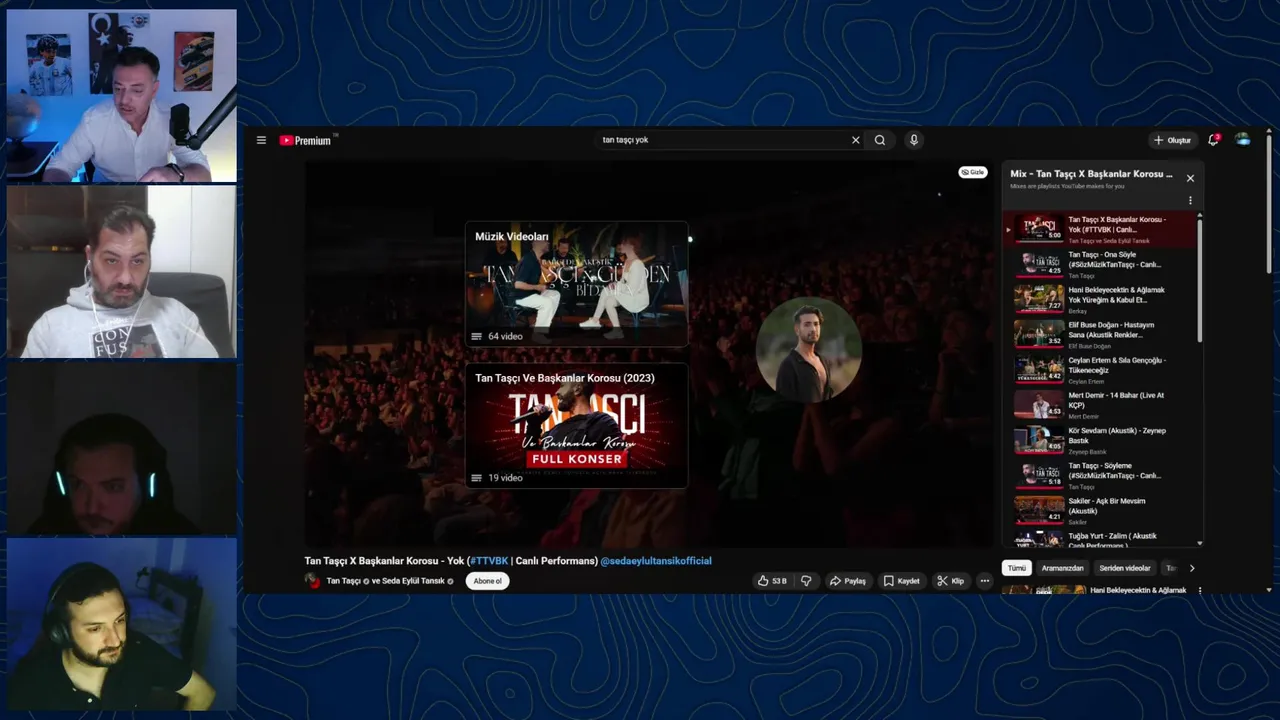The height and width of the screenshot is (720, 1280).
Task: Subscribe using the Abone ol button
Action: (488, 581)
